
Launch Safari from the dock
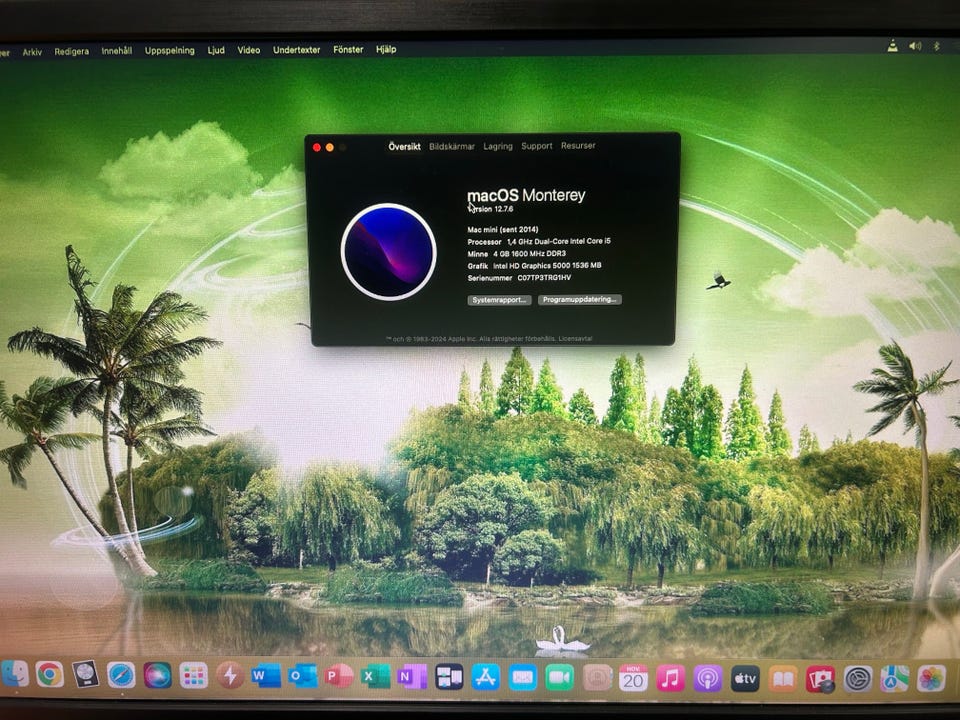pos(121,676)
